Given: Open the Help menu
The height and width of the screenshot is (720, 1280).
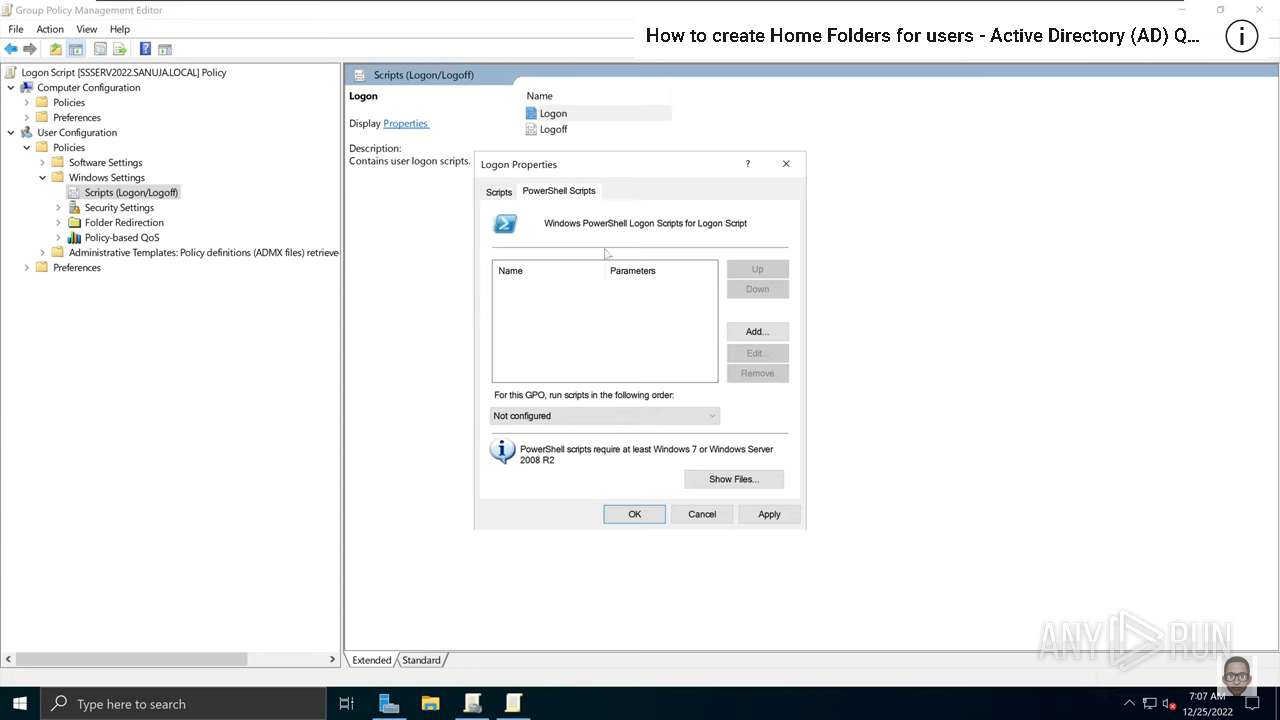Looking at the screenshot, I should pos(120,29).
